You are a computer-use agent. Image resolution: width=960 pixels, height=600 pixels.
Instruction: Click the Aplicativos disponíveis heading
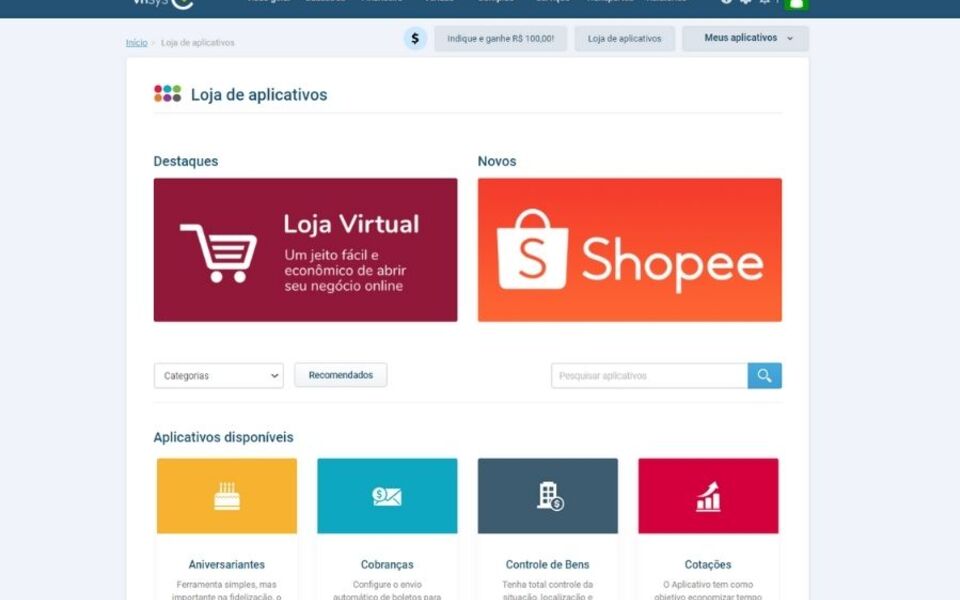click(223, 437)
